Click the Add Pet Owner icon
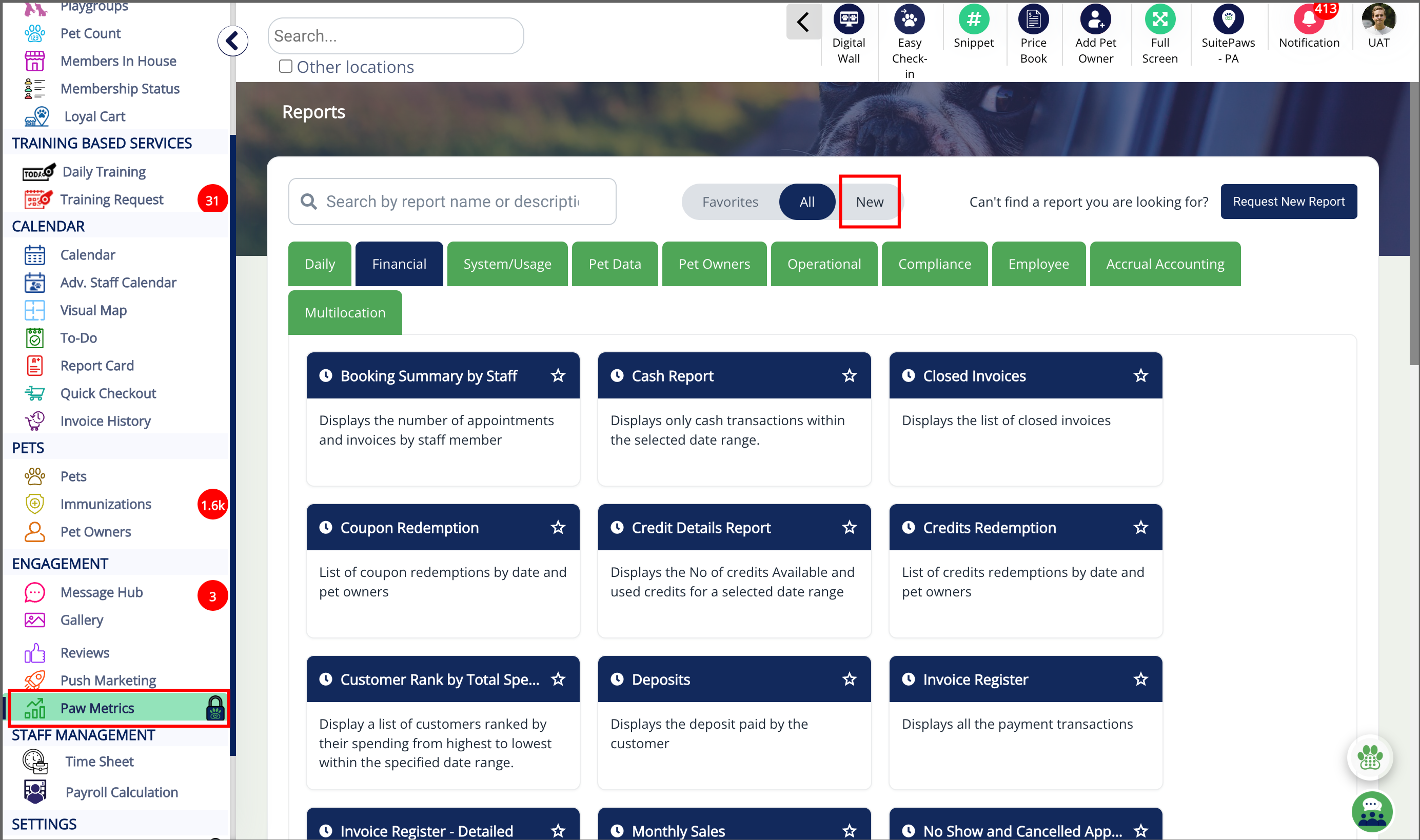This screenshot has width=1420, height=840. (1095, 19)
